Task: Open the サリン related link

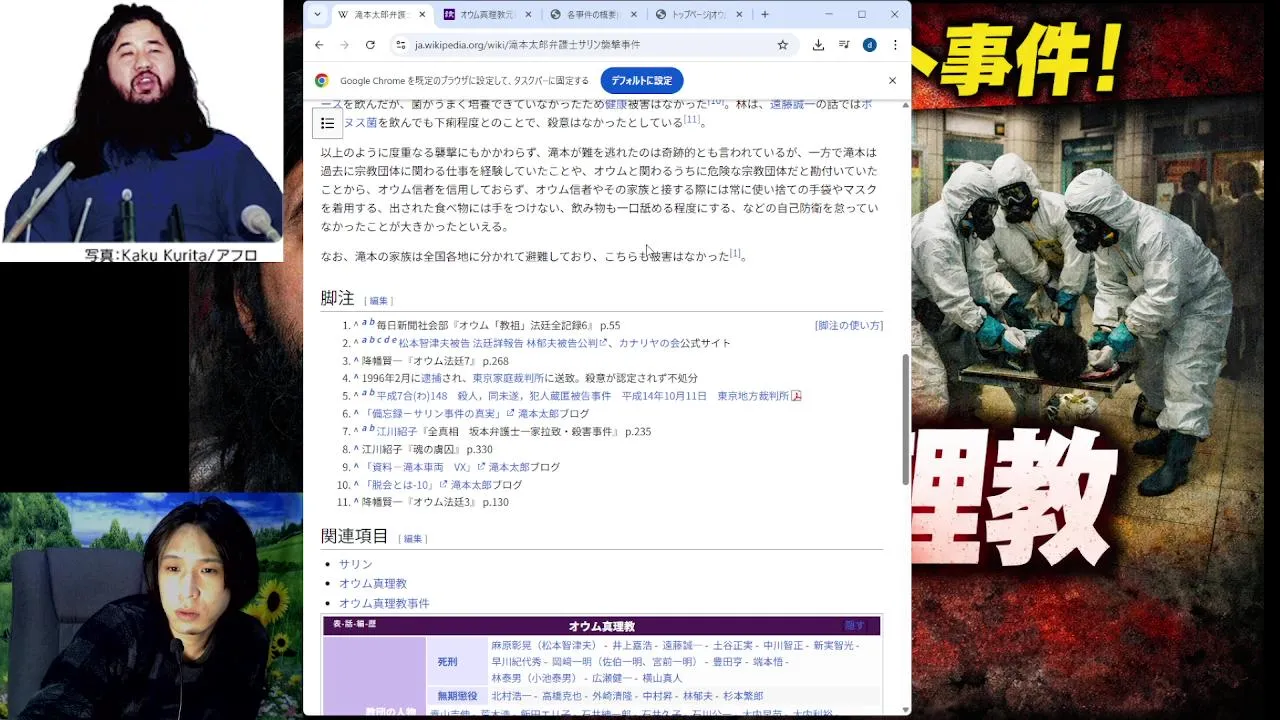Action: tap(355, 565)
